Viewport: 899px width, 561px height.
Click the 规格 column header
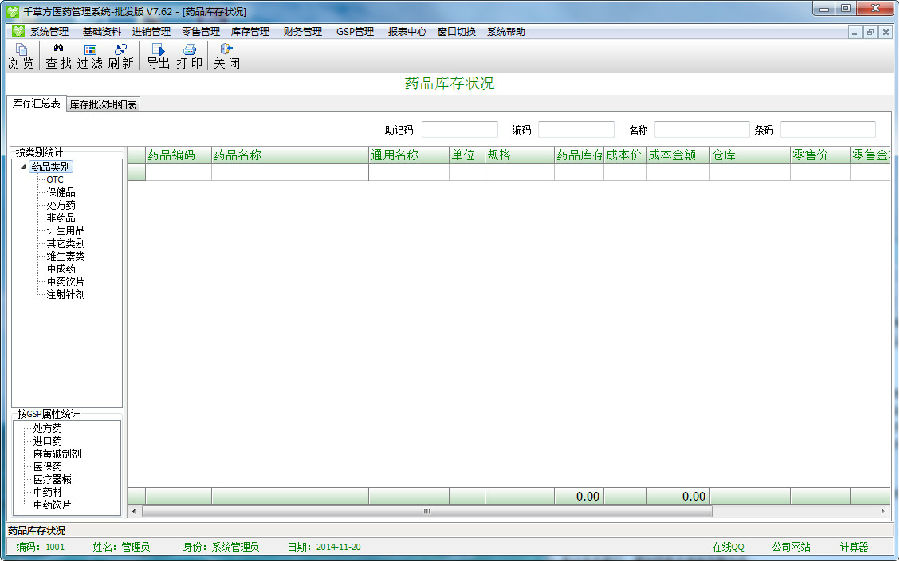(x=519, y=155)
